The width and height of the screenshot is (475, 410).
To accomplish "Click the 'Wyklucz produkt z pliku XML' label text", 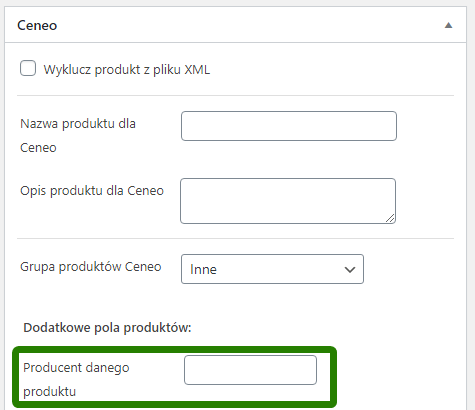I will click(127, 70).
